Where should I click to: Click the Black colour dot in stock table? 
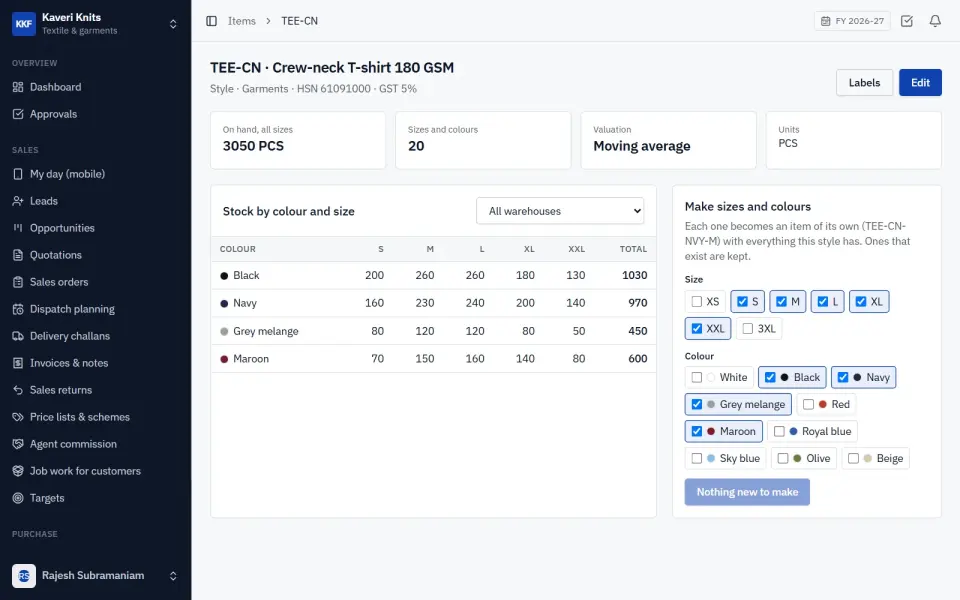coord(224,276)
